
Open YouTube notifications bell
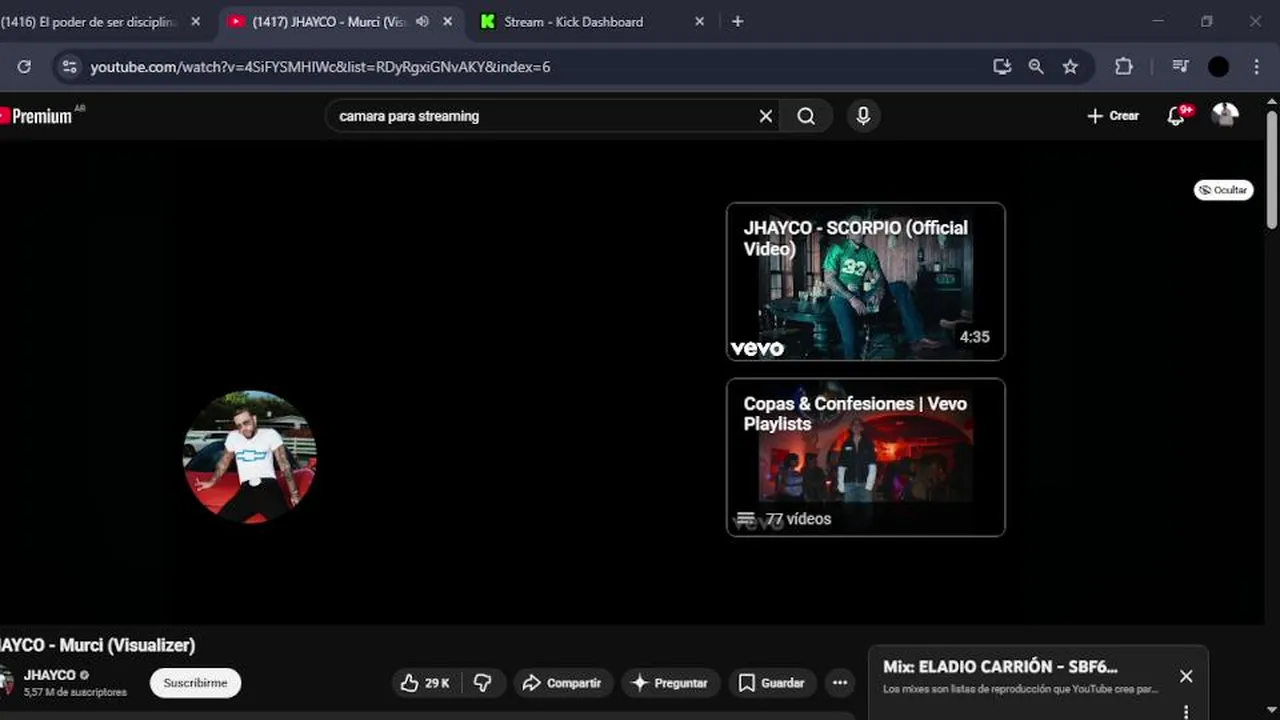tap(1177, 116)
